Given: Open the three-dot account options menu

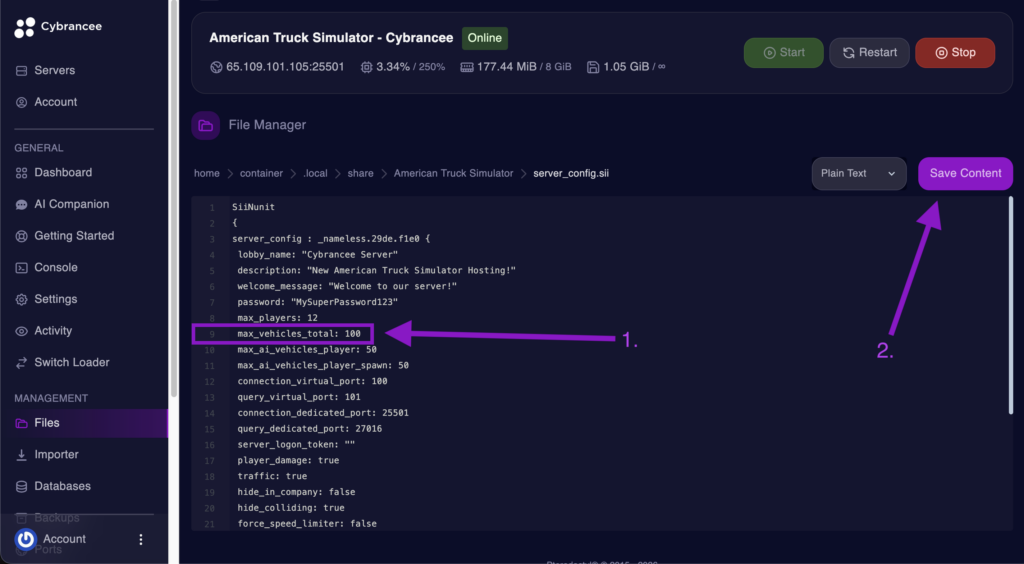Looking at the screenshot, I should coord(140,539).
